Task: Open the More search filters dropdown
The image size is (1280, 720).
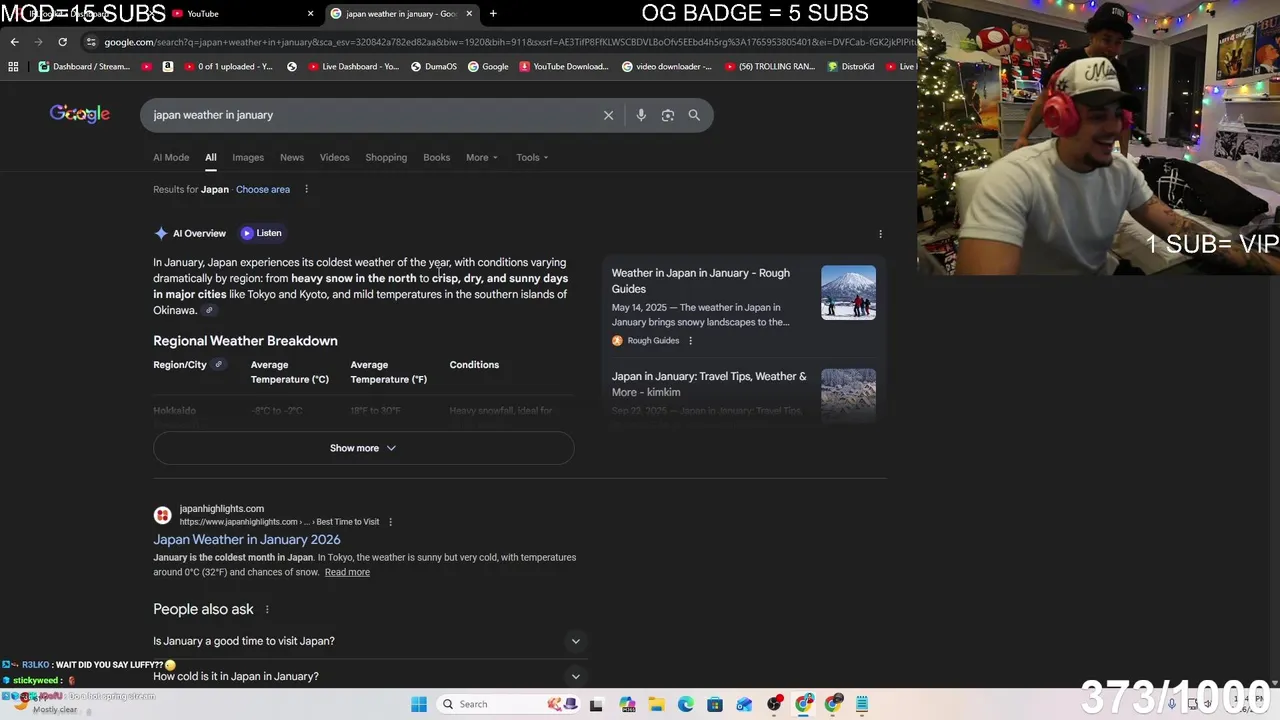Action: (x=481, y=157)
